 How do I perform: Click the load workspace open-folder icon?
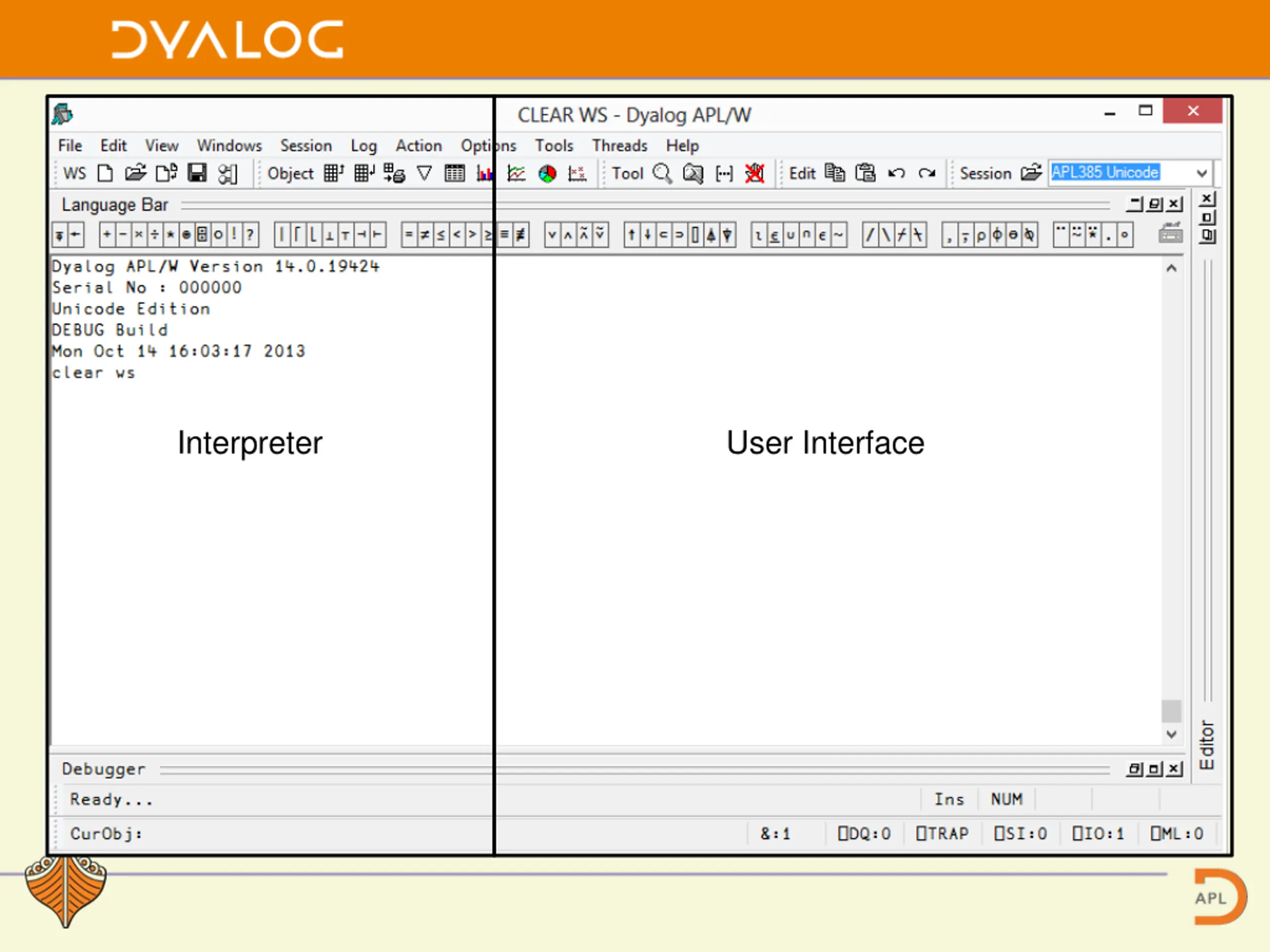coord(135,173)
